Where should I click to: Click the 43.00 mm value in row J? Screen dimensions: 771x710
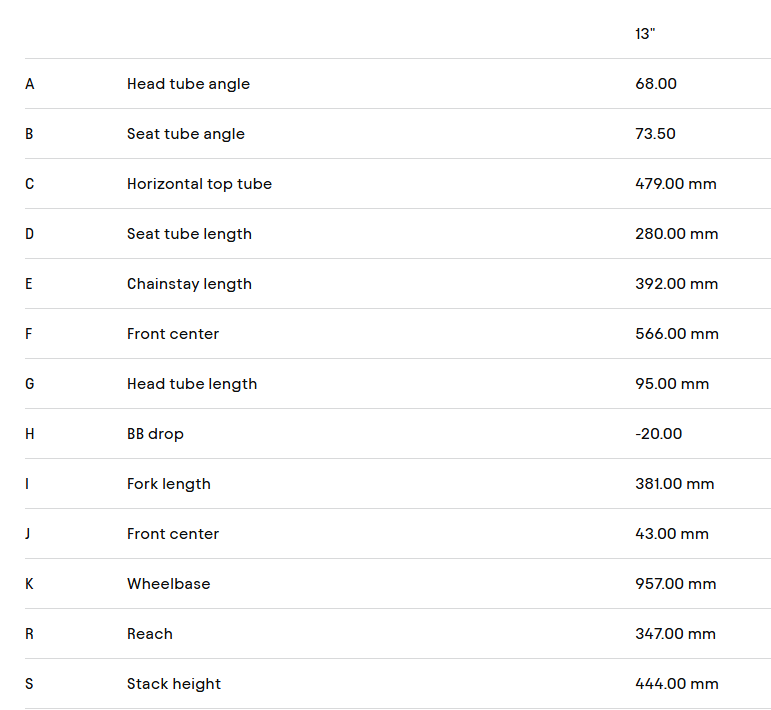[x=671, y=534]
